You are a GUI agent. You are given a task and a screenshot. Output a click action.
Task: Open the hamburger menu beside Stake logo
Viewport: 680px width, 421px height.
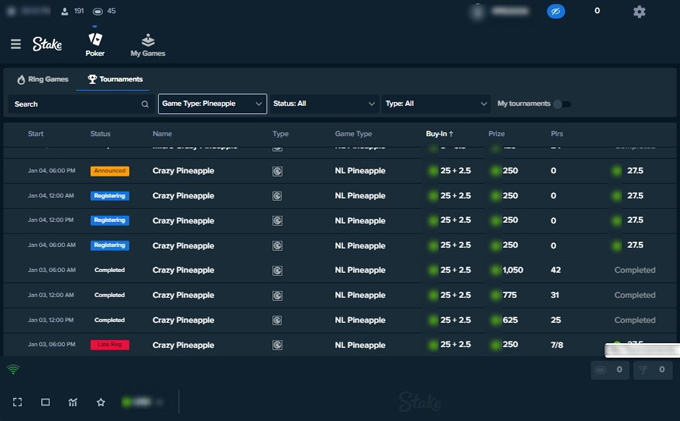coord(15,44)
